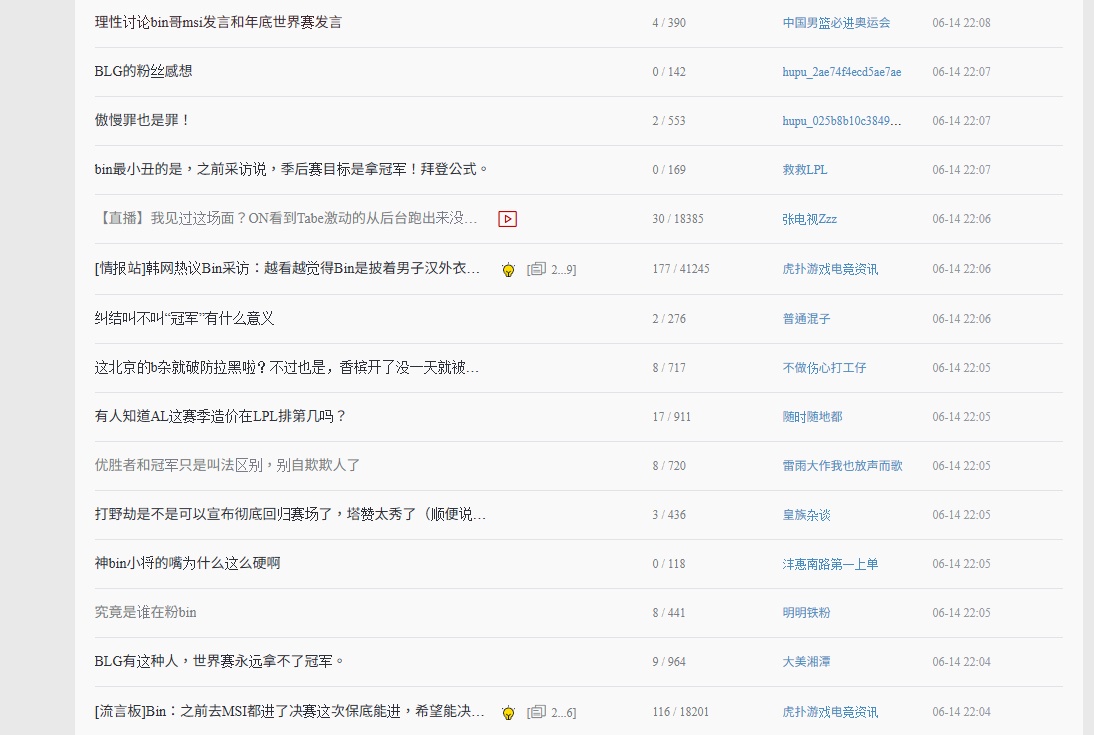Image resolution: width=1094 pixels, height=735 pixels.
Task: Open the 【直播】 Tabe thread title
Action: click(286, 218)
